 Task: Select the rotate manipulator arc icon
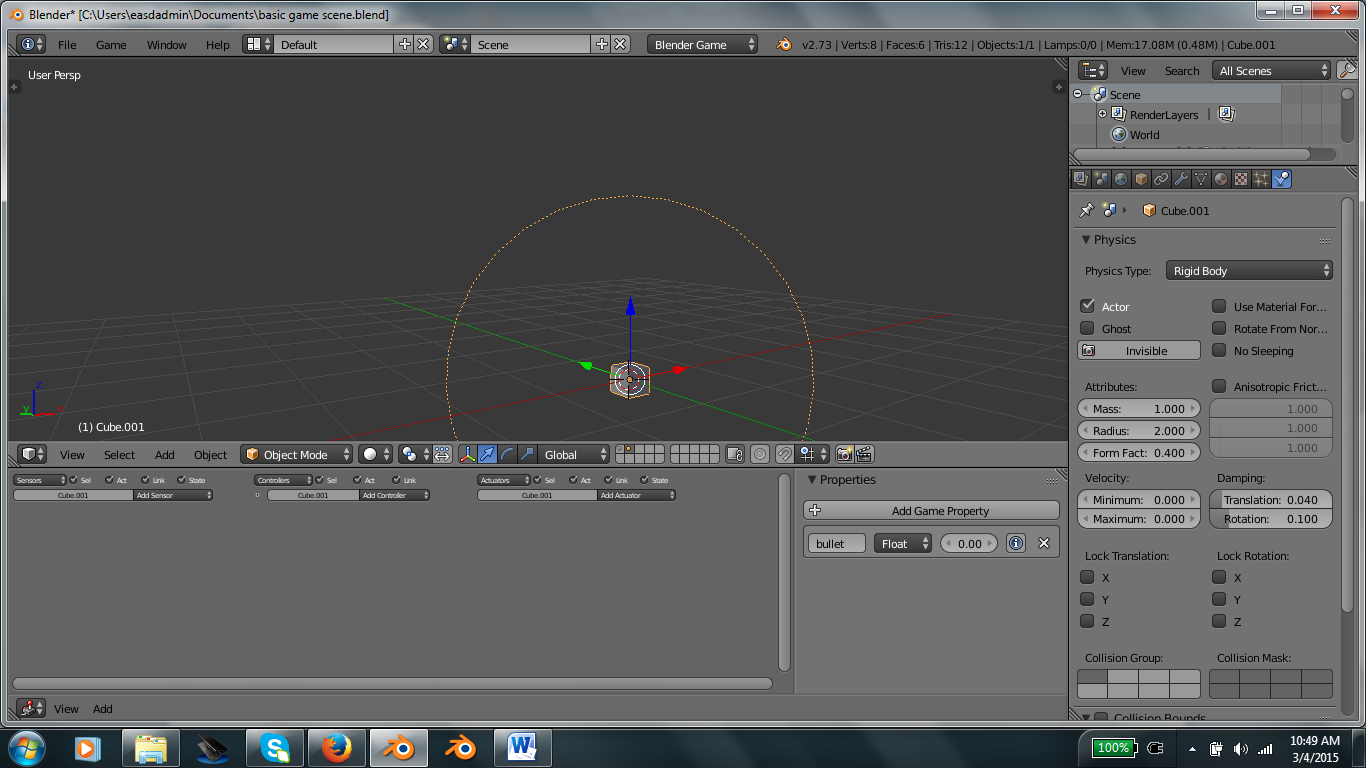tap(507, 454)
